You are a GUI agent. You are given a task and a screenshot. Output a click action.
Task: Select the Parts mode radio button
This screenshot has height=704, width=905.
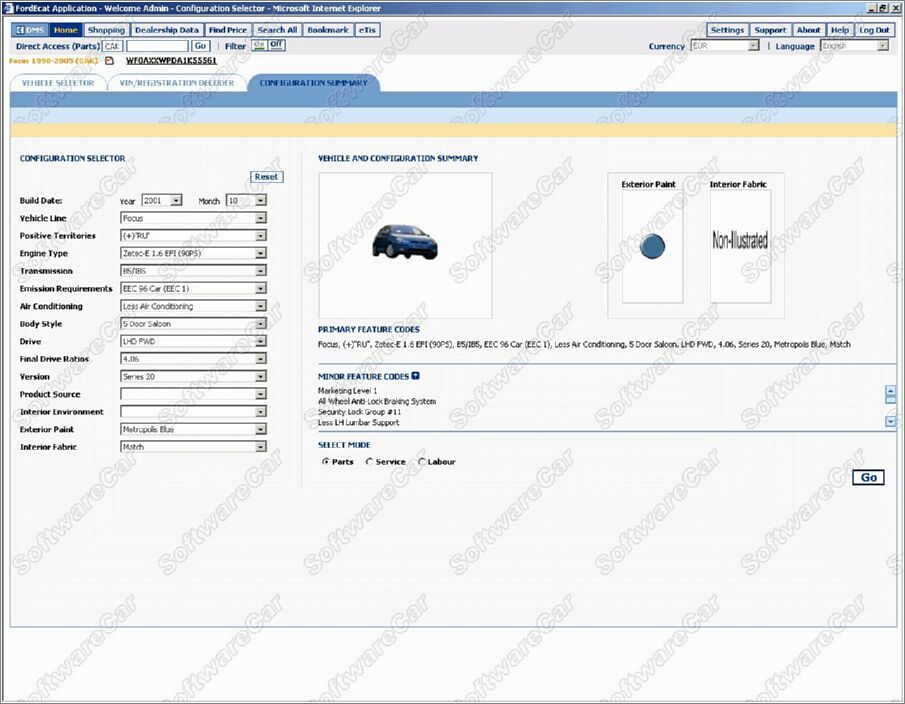coord(326,462)
